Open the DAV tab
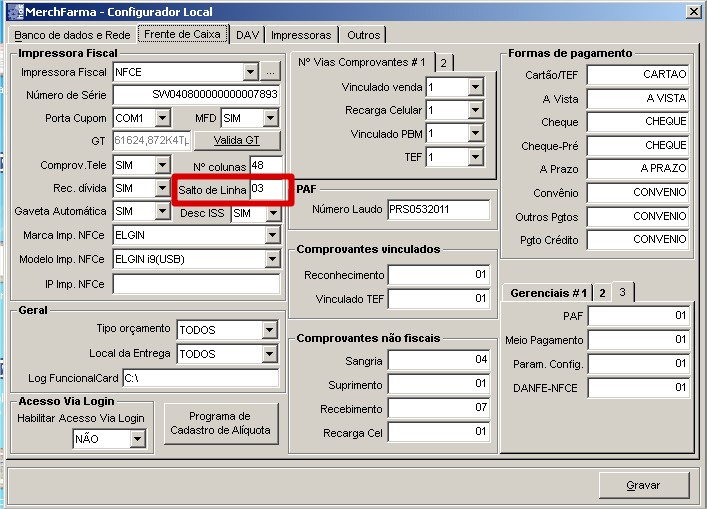Viewport: 707px width, 509px height. [x=247, y=35]
